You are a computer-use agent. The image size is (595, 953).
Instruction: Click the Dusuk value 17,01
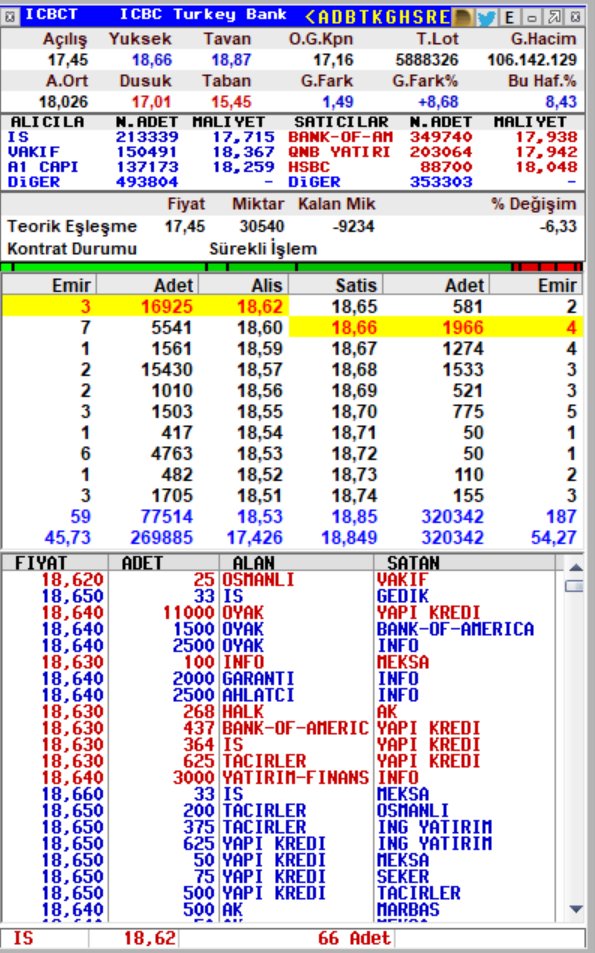pos(151,101)
